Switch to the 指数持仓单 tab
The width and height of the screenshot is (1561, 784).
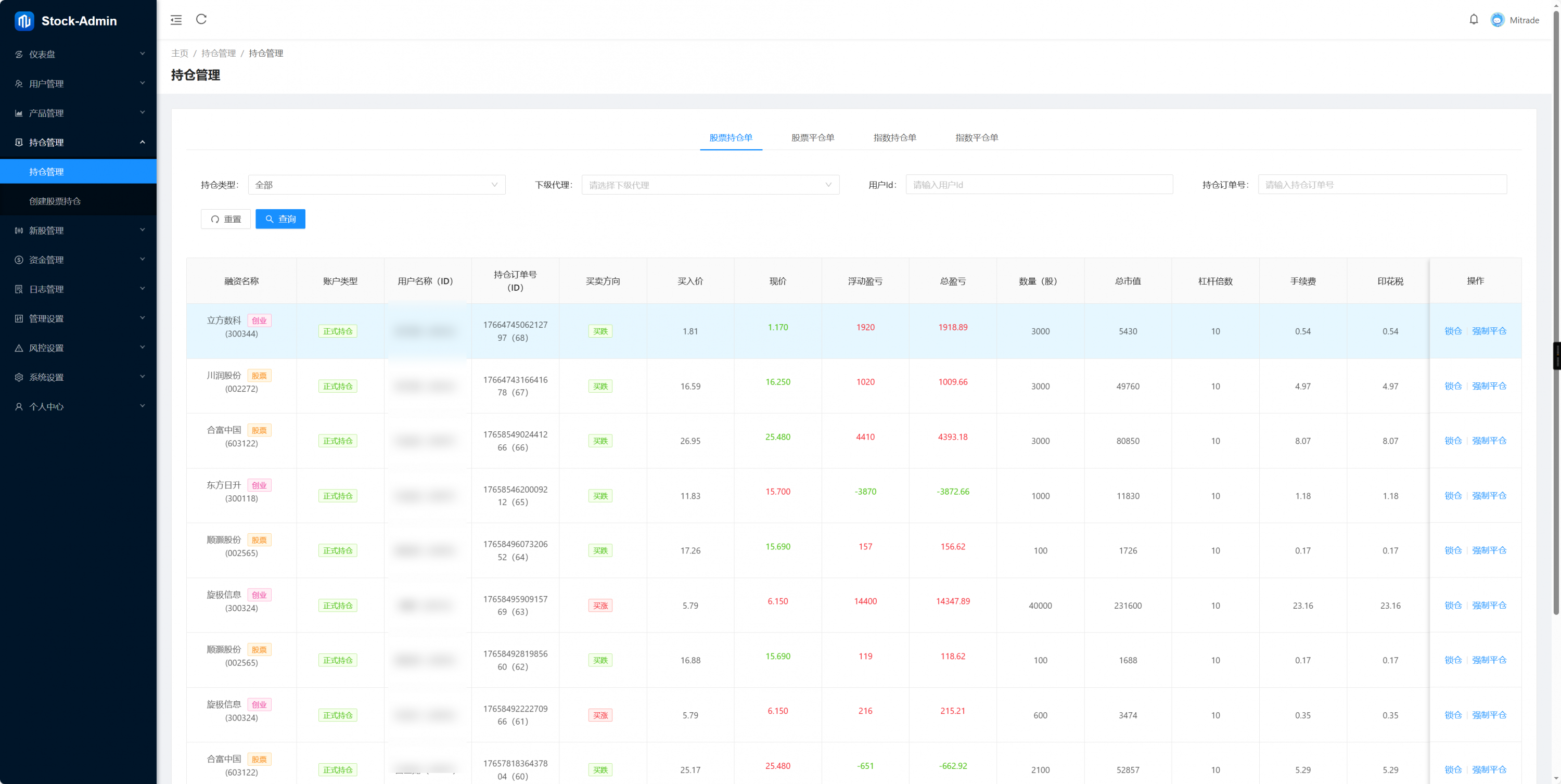pos(894,137)
